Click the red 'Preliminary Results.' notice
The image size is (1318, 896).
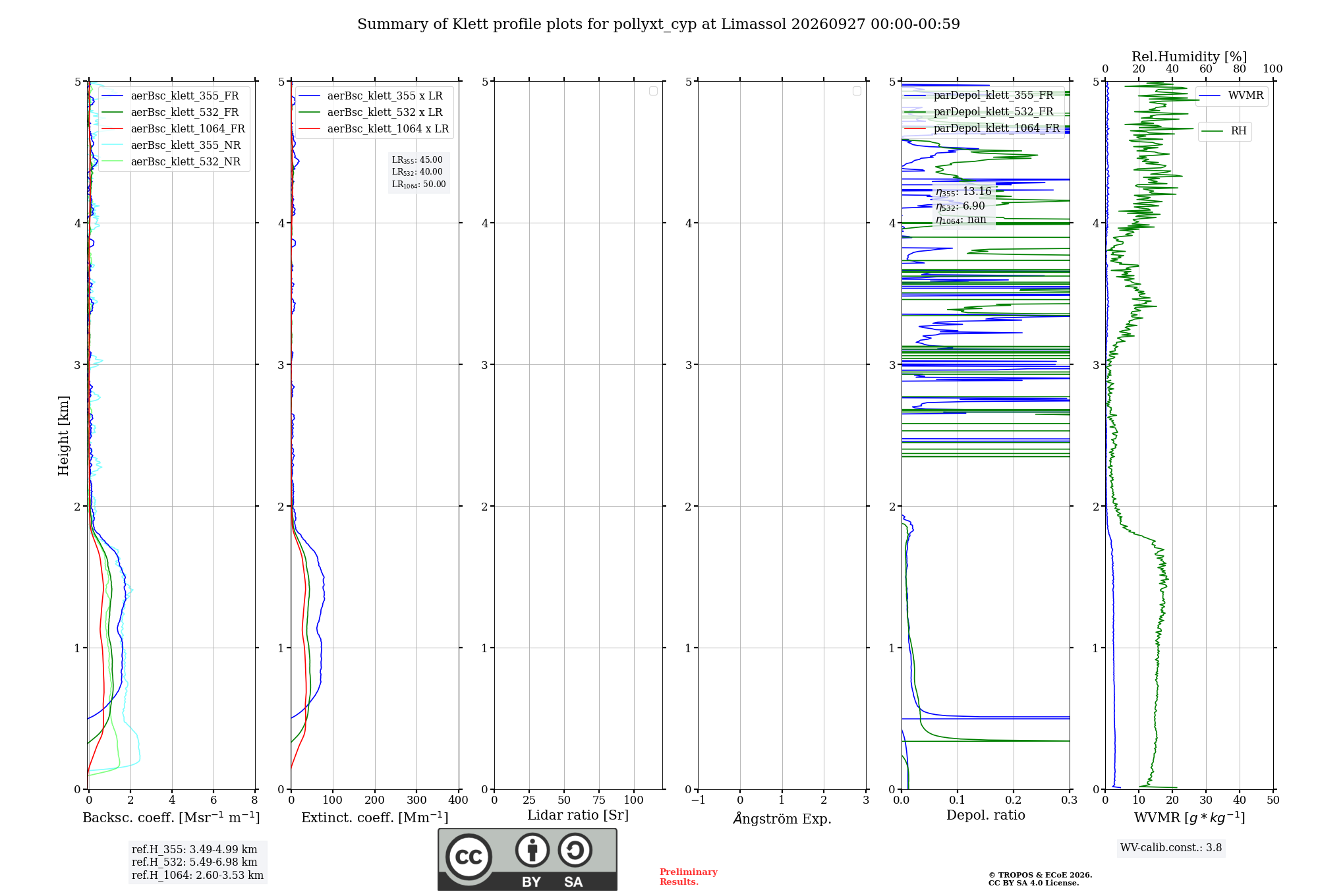tap(689, 877)
